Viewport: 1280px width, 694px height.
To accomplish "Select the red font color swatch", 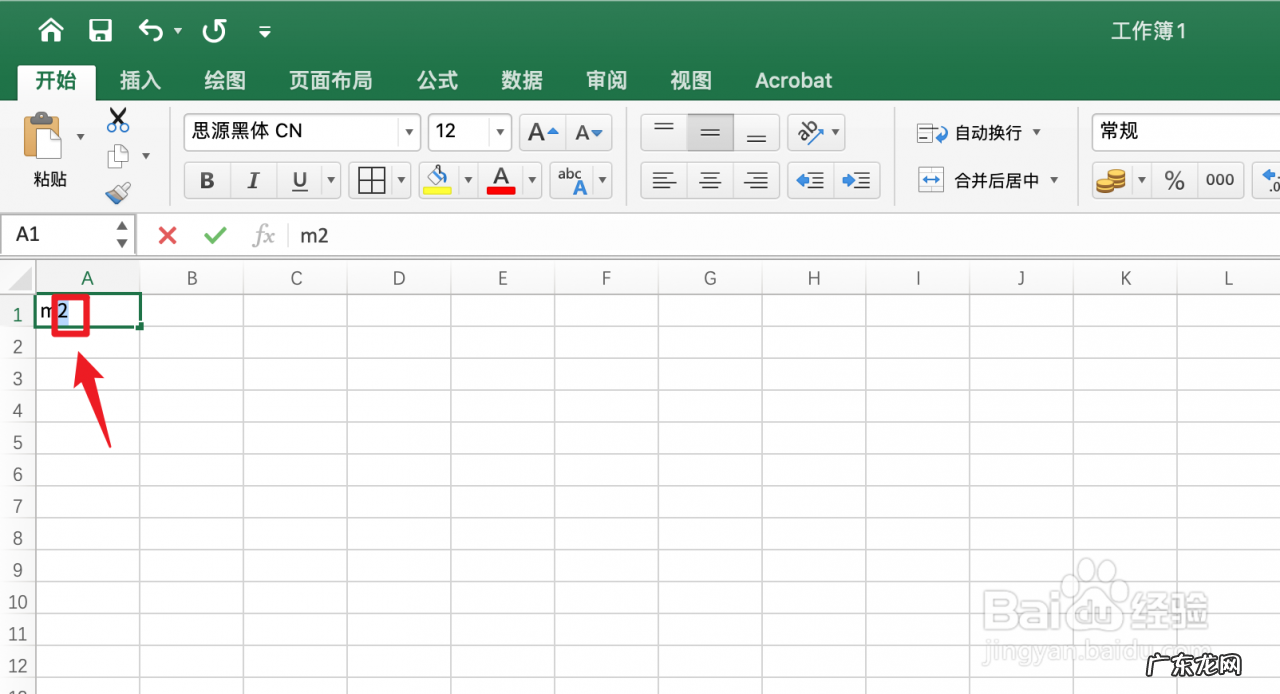I will point(500,180).
